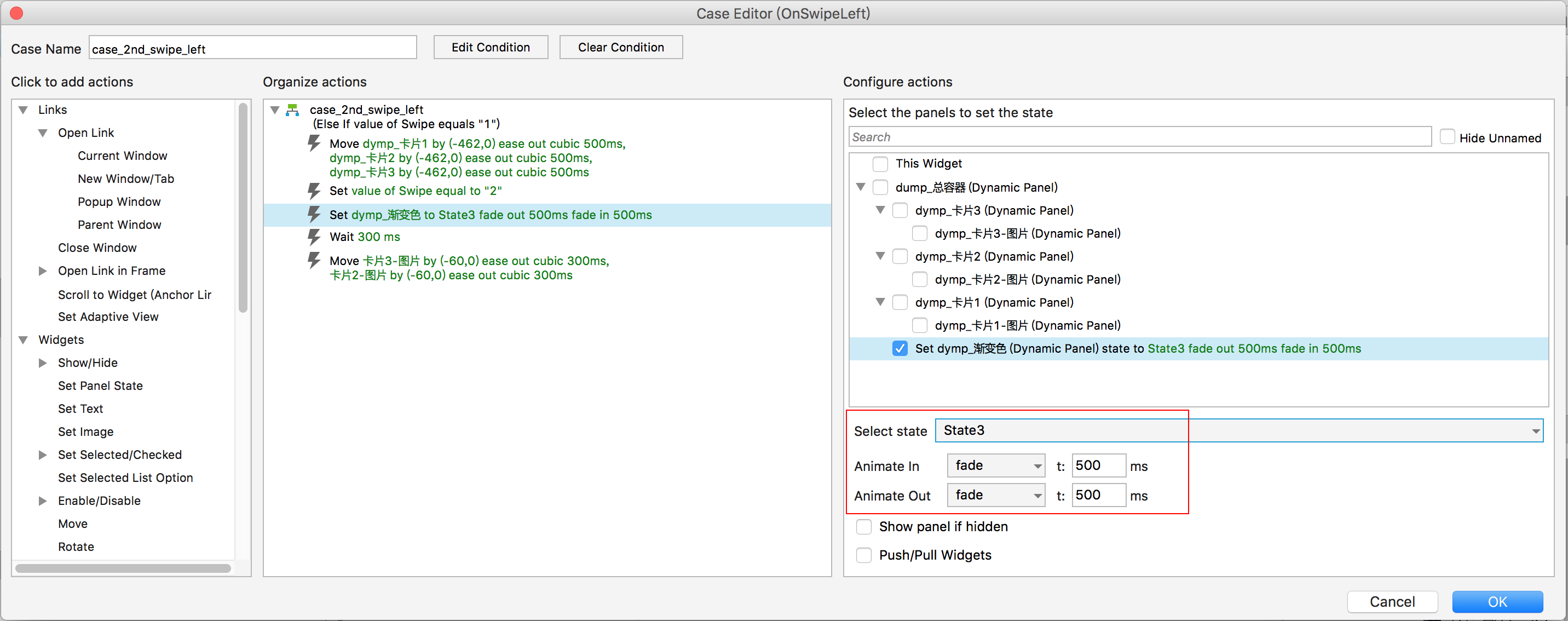Screen dimensions: 1568x621
Task: Collapse the dump_总容器 Dynamic Panel node
Action: [x=860, y=187]
